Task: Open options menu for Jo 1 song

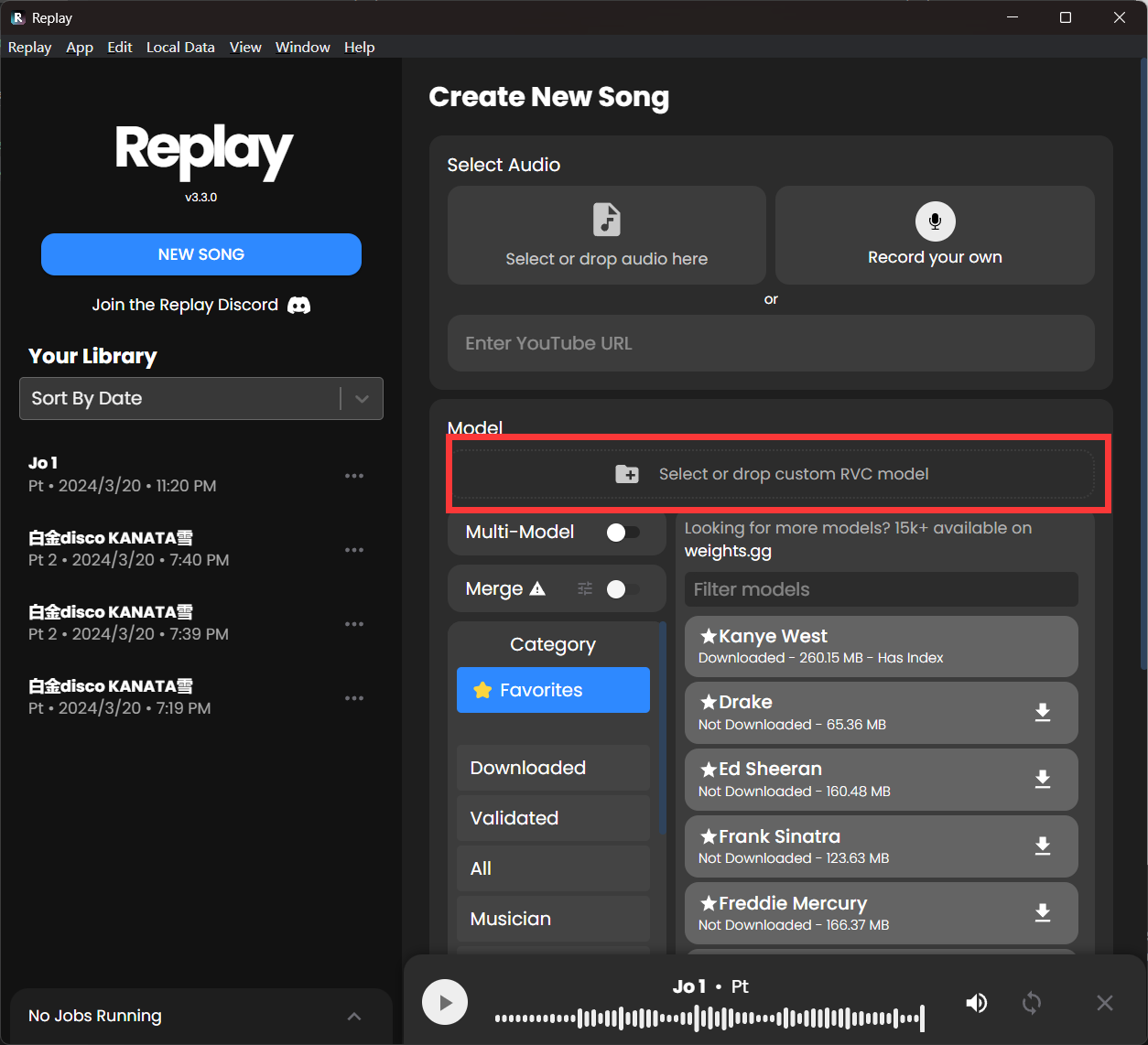Action: tap(354, 476)
